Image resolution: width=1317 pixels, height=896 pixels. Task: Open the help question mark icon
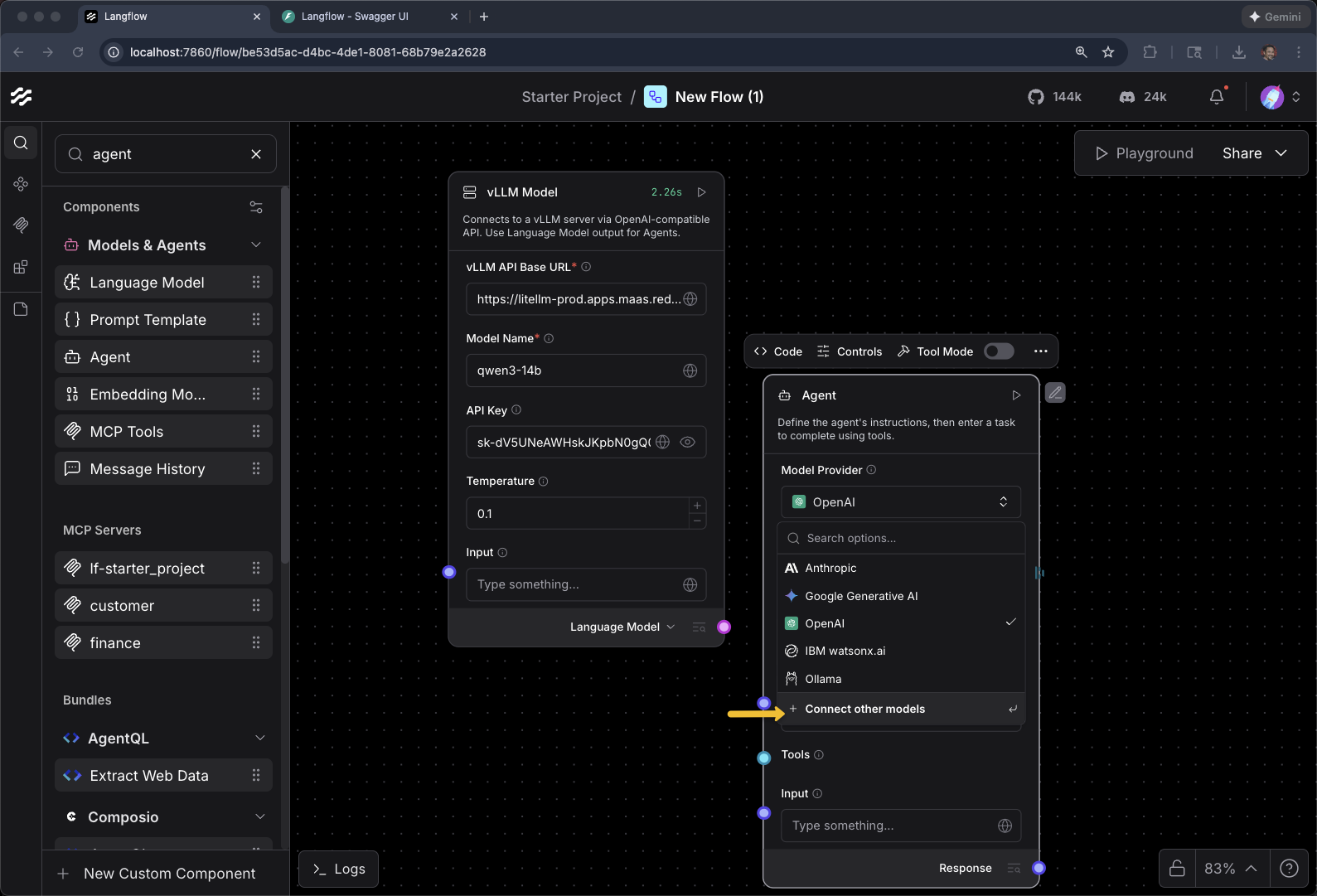[1288, 868]
